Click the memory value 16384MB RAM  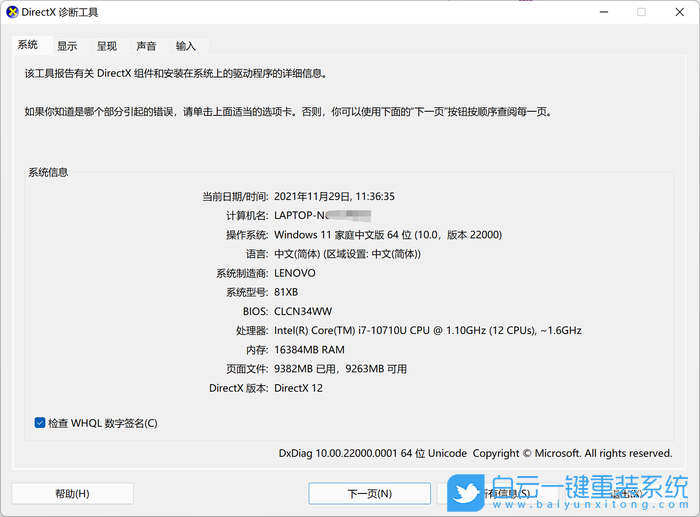click(x=309, y=350)
